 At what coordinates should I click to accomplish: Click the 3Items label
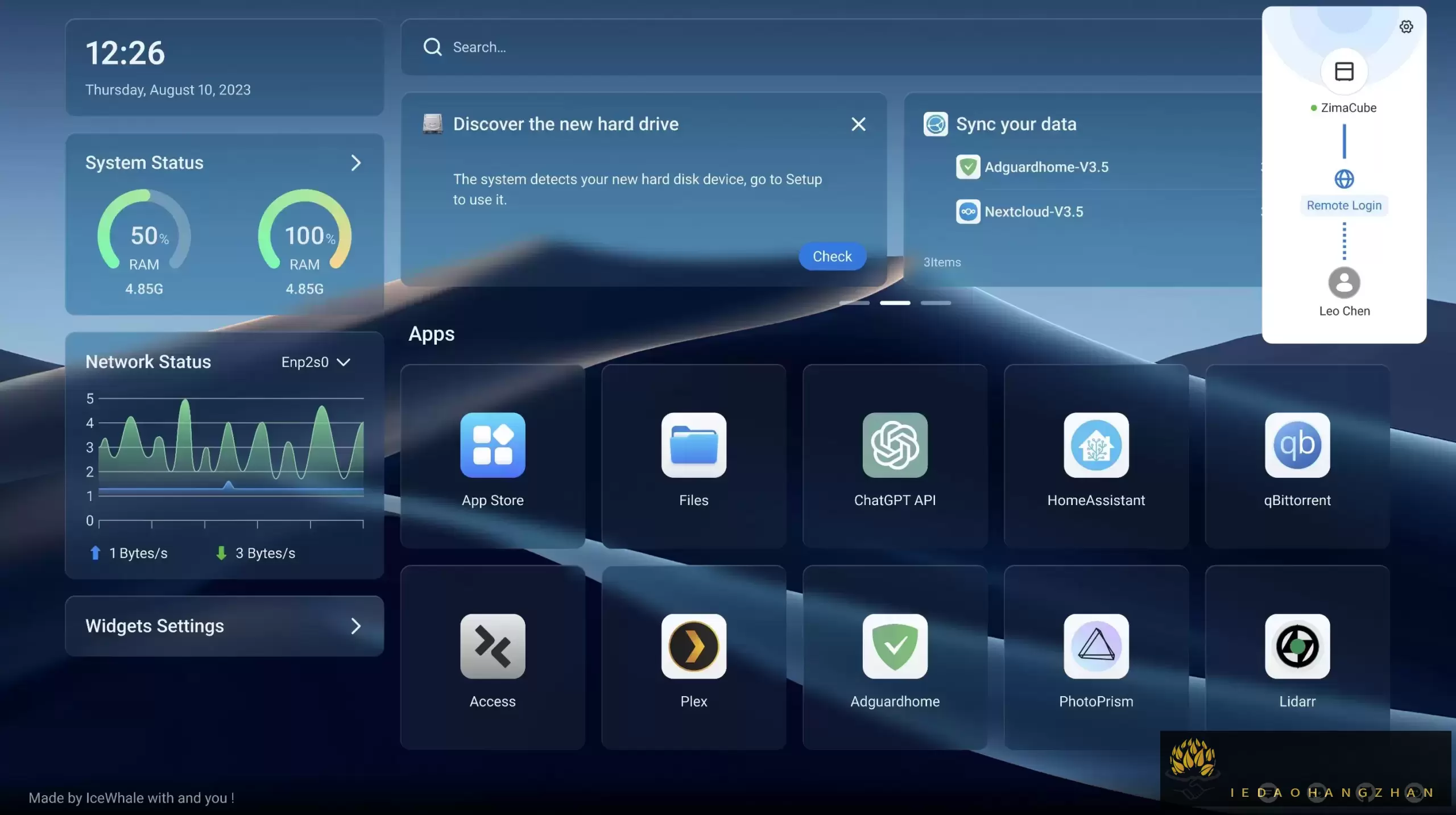tap(942, 262)
